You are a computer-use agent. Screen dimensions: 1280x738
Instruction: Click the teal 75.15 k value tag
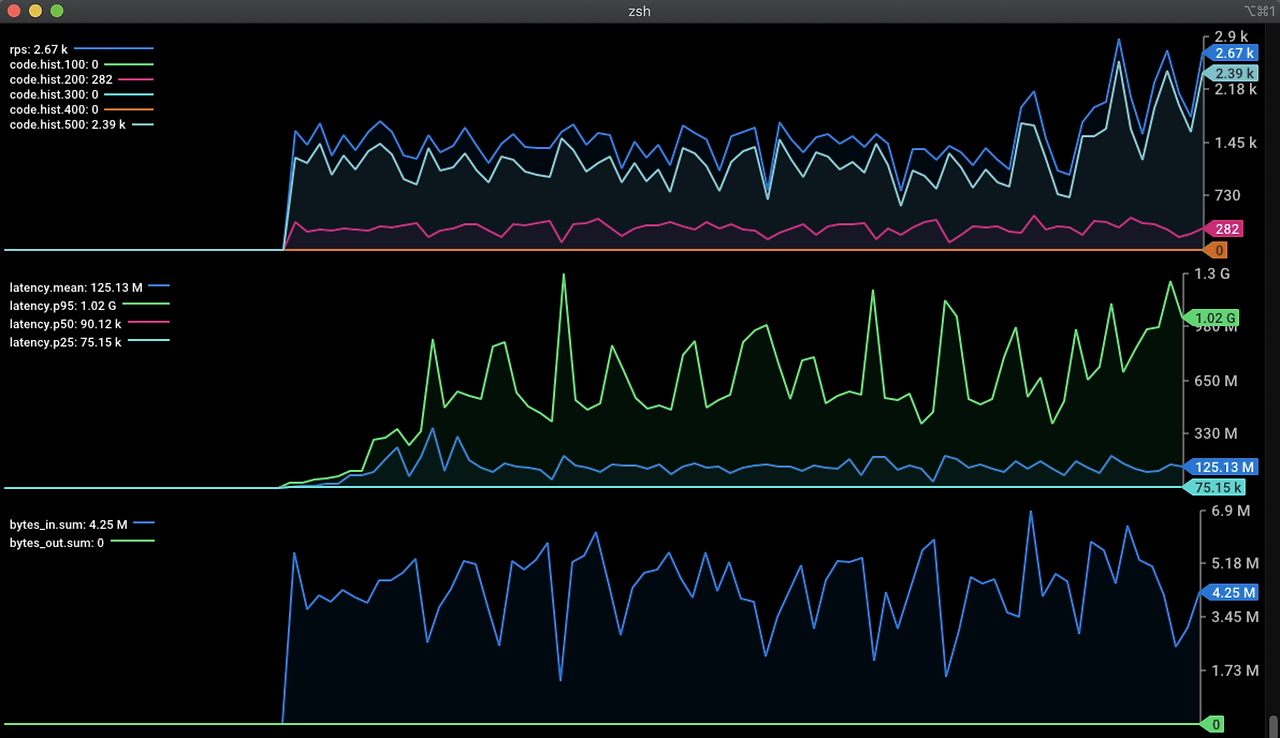point(1216,487)
